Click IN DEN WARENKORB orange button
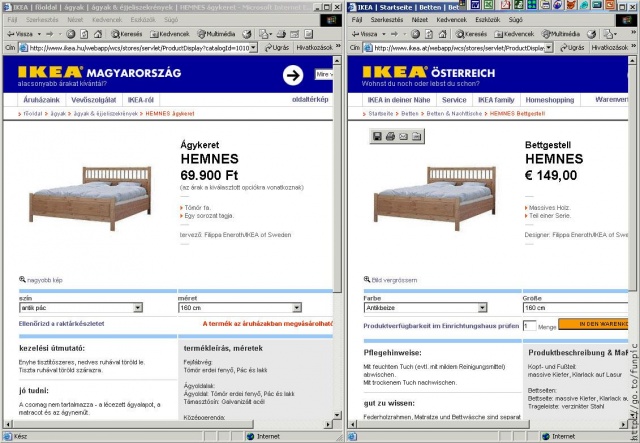 click(x=593, y=324)
